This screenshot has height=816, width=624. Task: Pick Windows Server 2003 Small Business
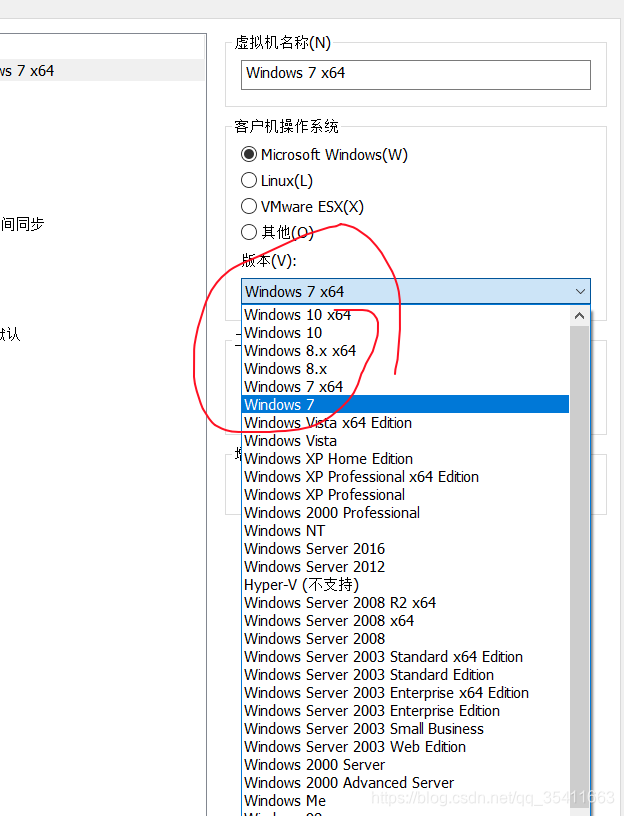[x=406, y=729]
